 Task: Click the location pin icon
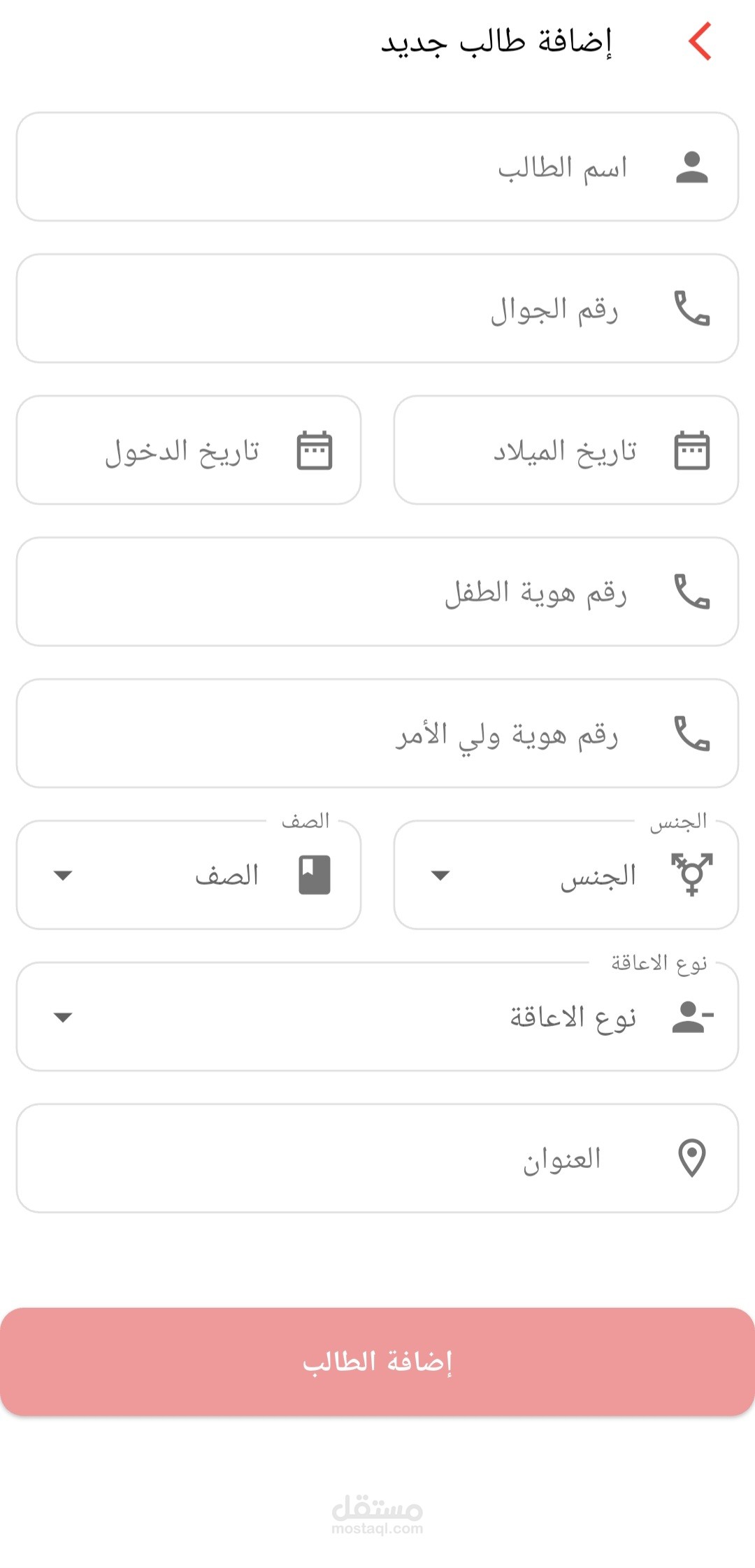[x=692, y=1158]
